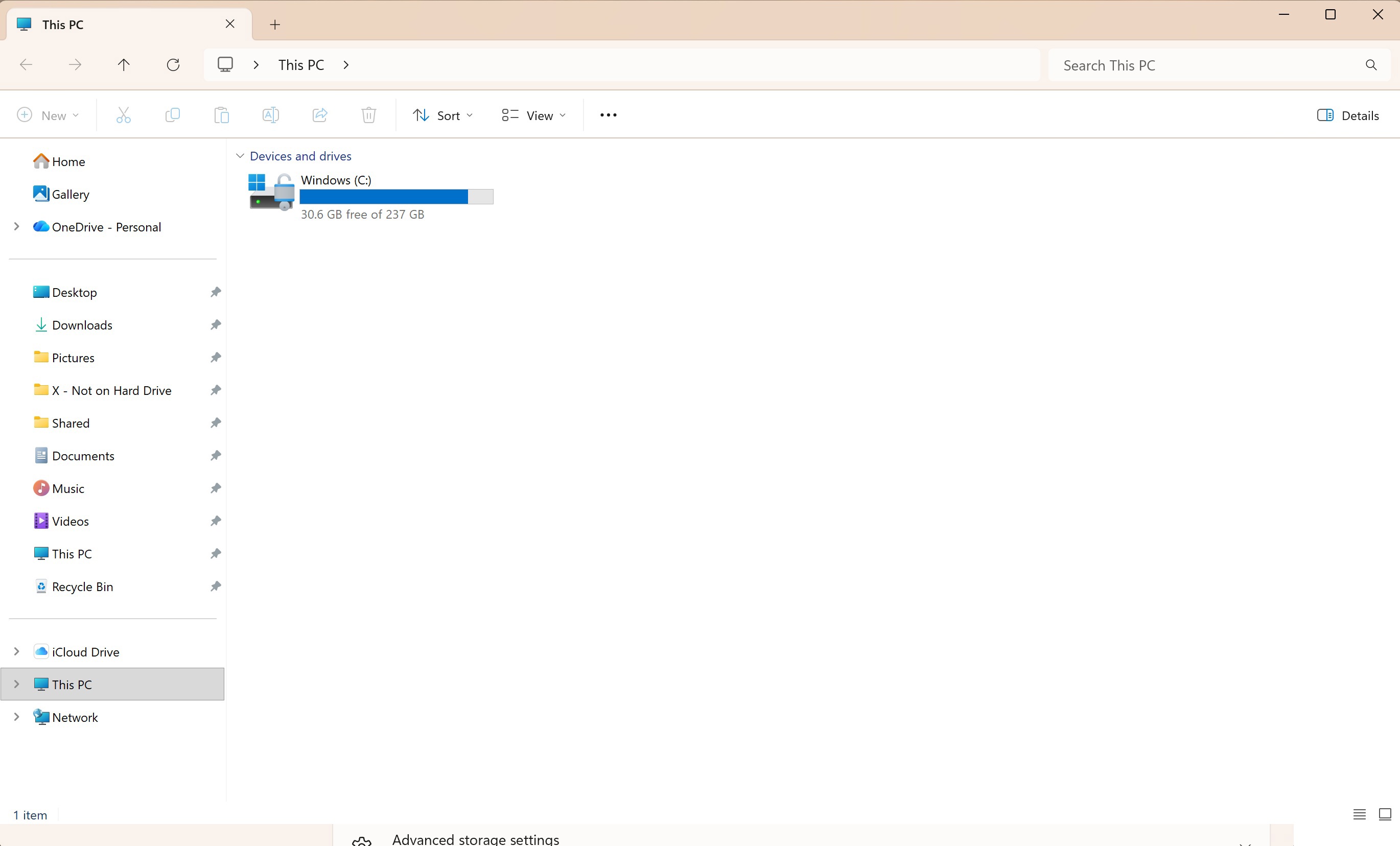
Task: Expand the selected This PC tree node
Action: 16,684
